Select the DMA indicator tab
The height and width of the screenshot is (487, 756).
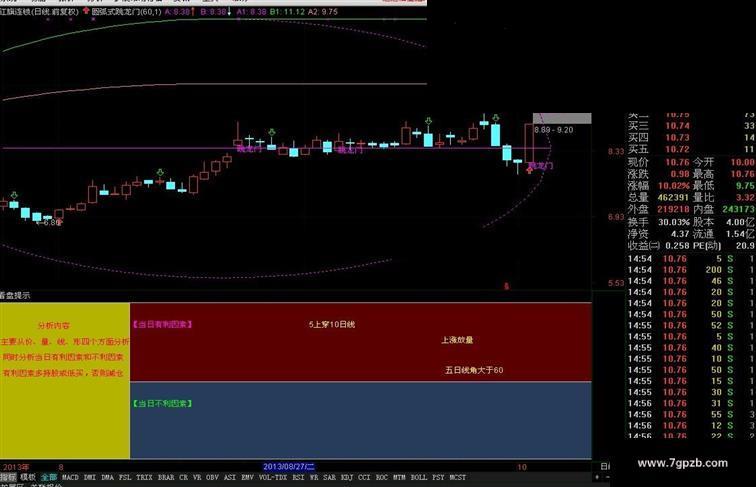(x=107, y=477)
